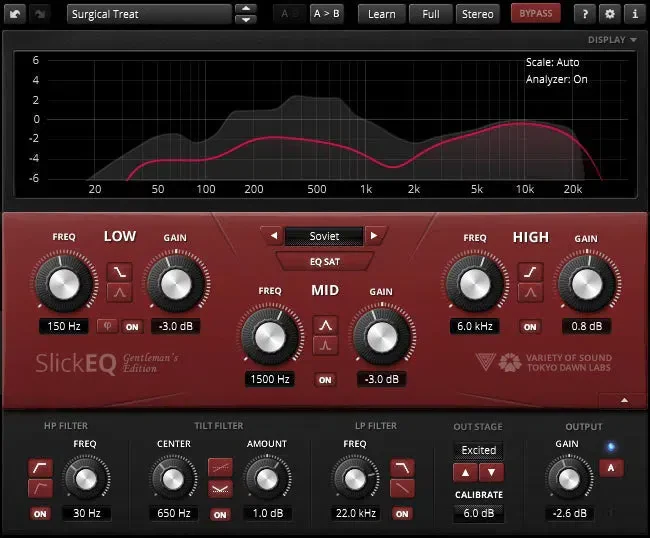This screenshot has height=538, width=650.
Task: Switch A/B state toggle
Action: 289,14
